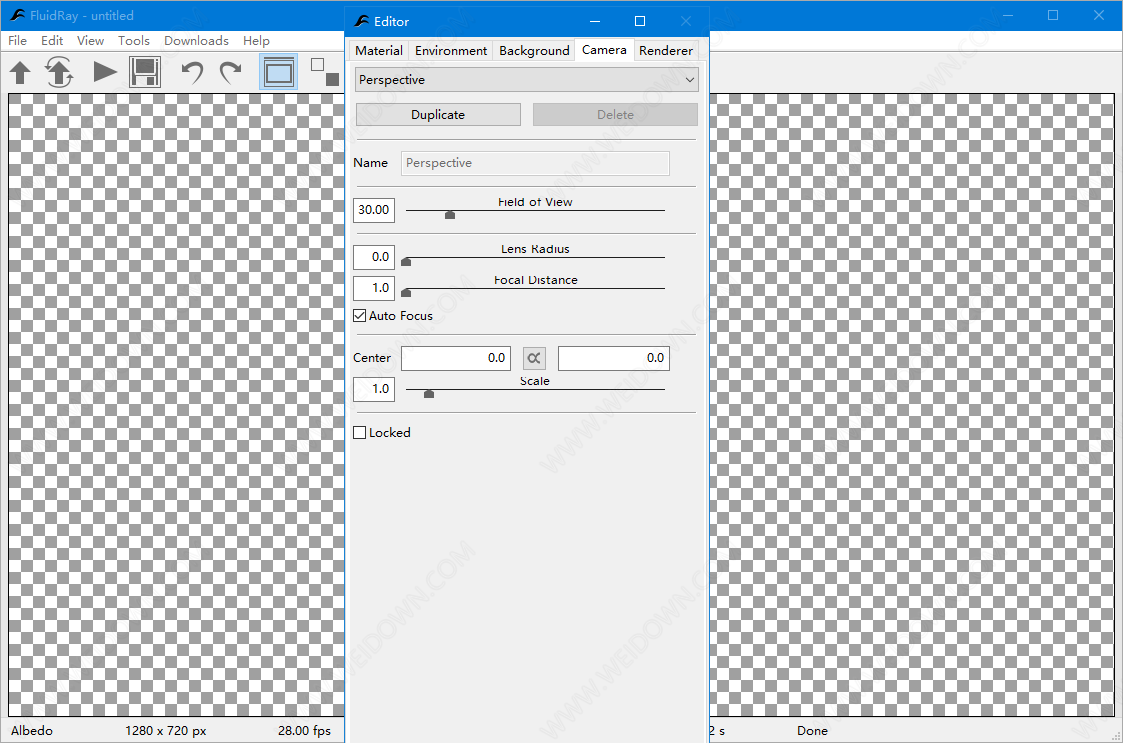Image resolution: width=1123 pixels, height=743 pixels.
Task: Close the main FluidRay window
Action: tap(1099, 15)
